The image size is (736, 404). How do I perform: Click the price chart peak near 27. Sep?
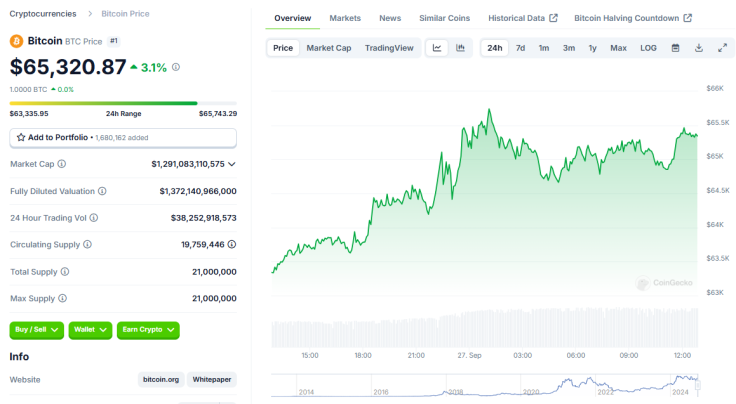pos(489,110)
